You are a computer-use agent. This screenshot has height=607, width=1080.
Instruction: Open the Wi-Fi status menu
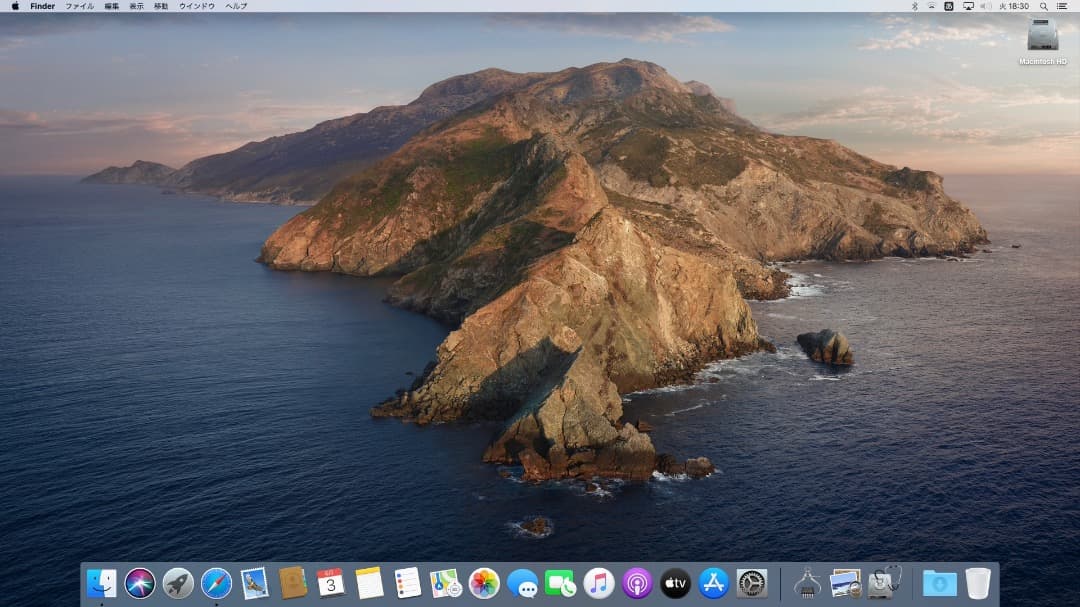(x=931, y=6)
